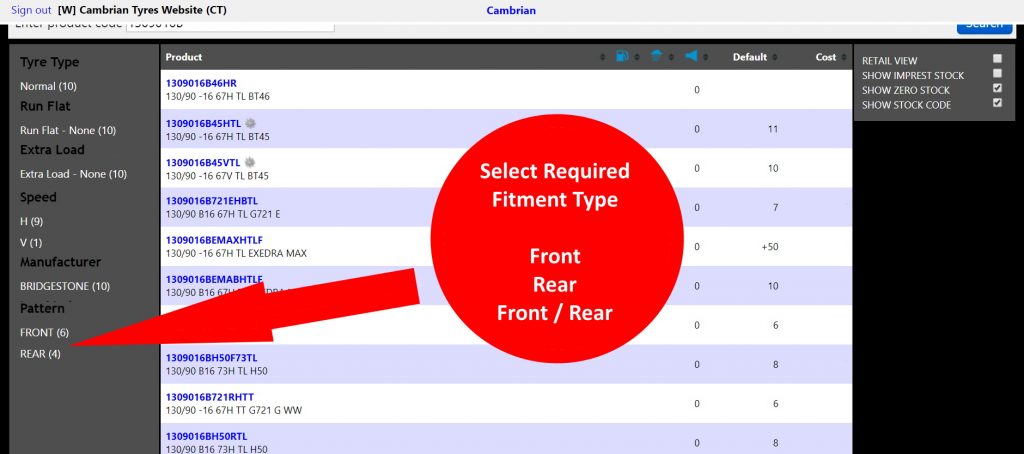Click description '130/90 B16 67H TL G721 E'
The width and height of the screenshot is (1024, 454).
[223, 214]
